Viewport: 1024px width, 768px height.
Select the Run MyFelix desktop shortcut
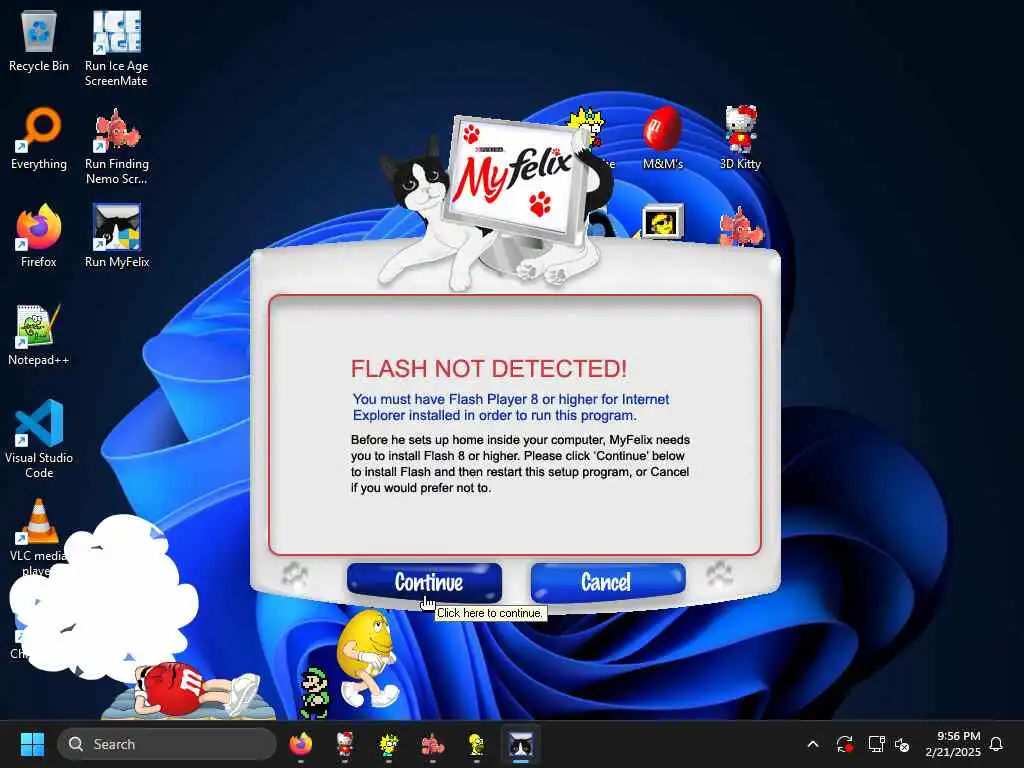click(117, 236)
